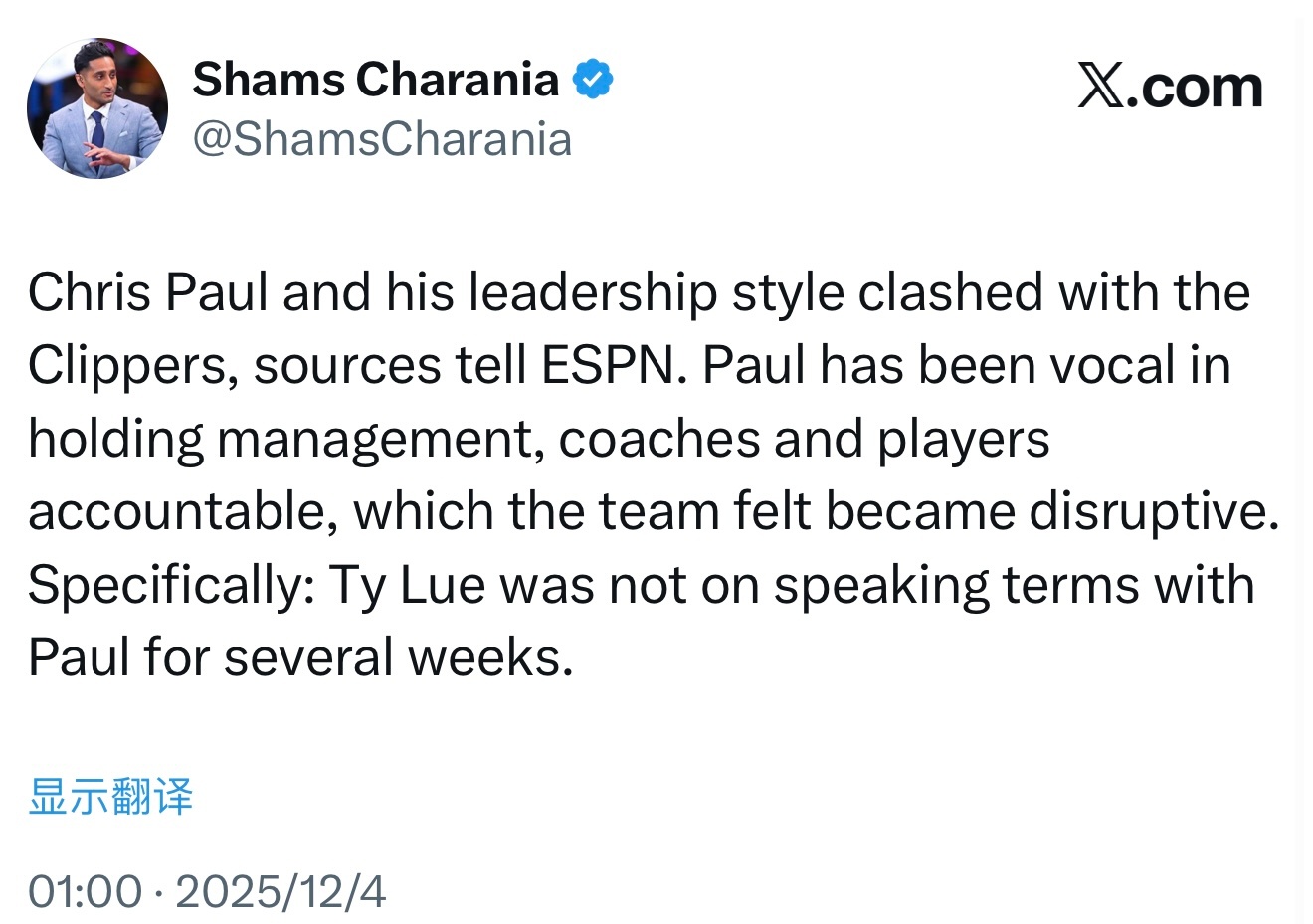Show translation via 显示翻译 link

point(110,797)
